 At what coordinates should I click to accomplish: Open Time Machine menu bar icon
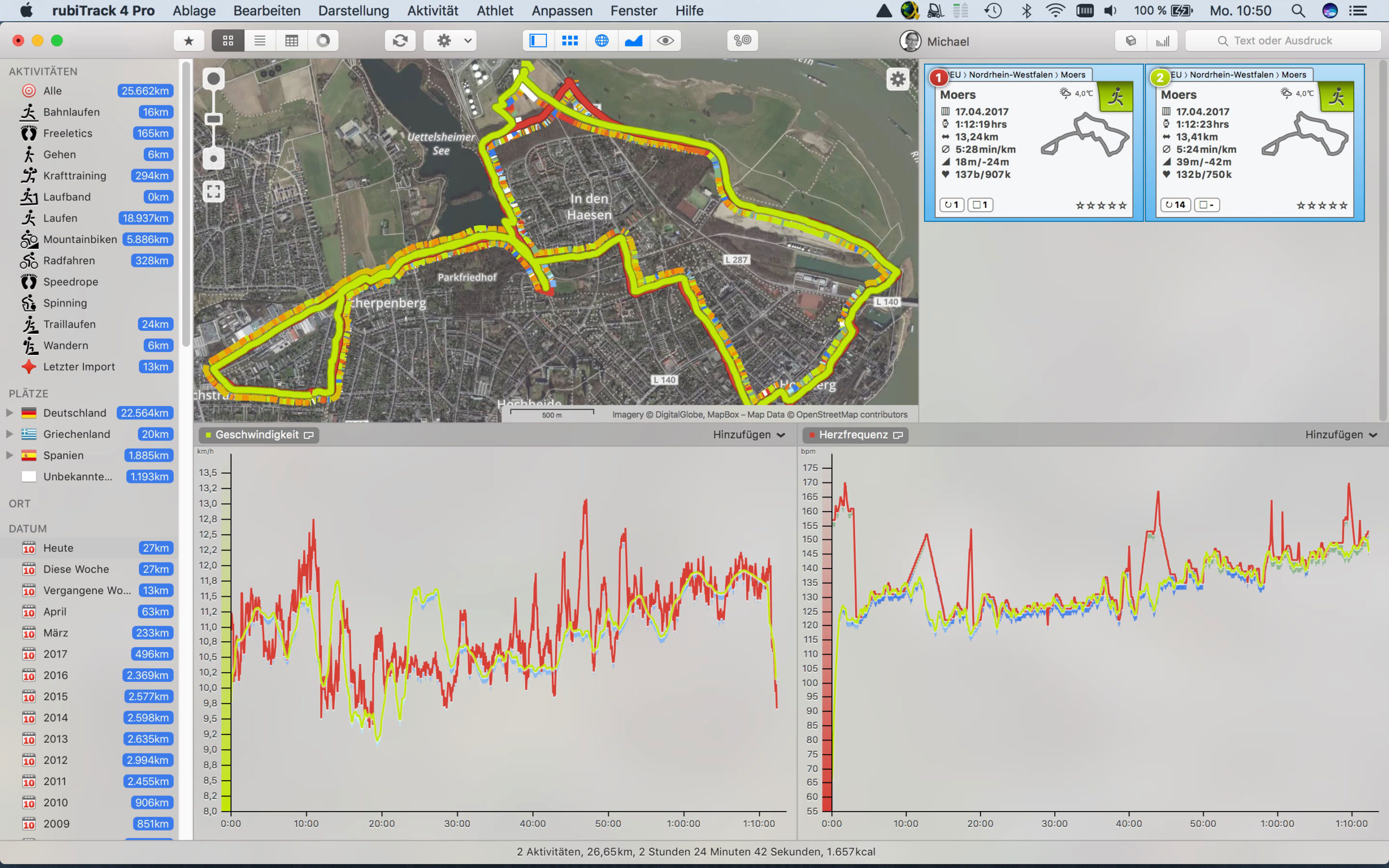tap(993, 10)
